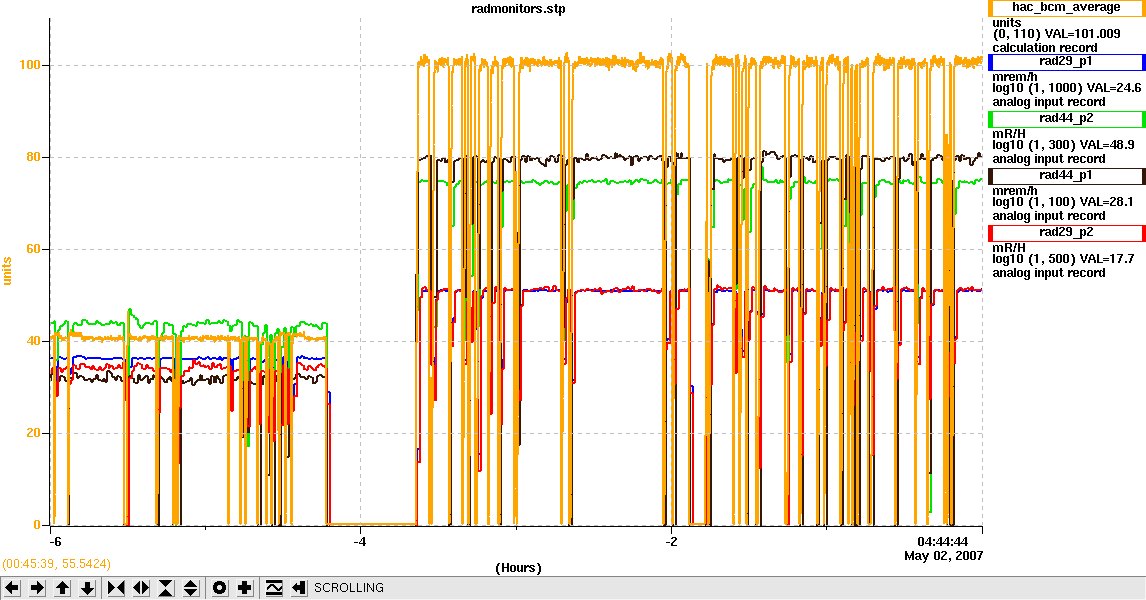Expand the time axis with outward-pointing horizontal triangles
Viewport: 1146px width, 600px height.
coord(141,588)
